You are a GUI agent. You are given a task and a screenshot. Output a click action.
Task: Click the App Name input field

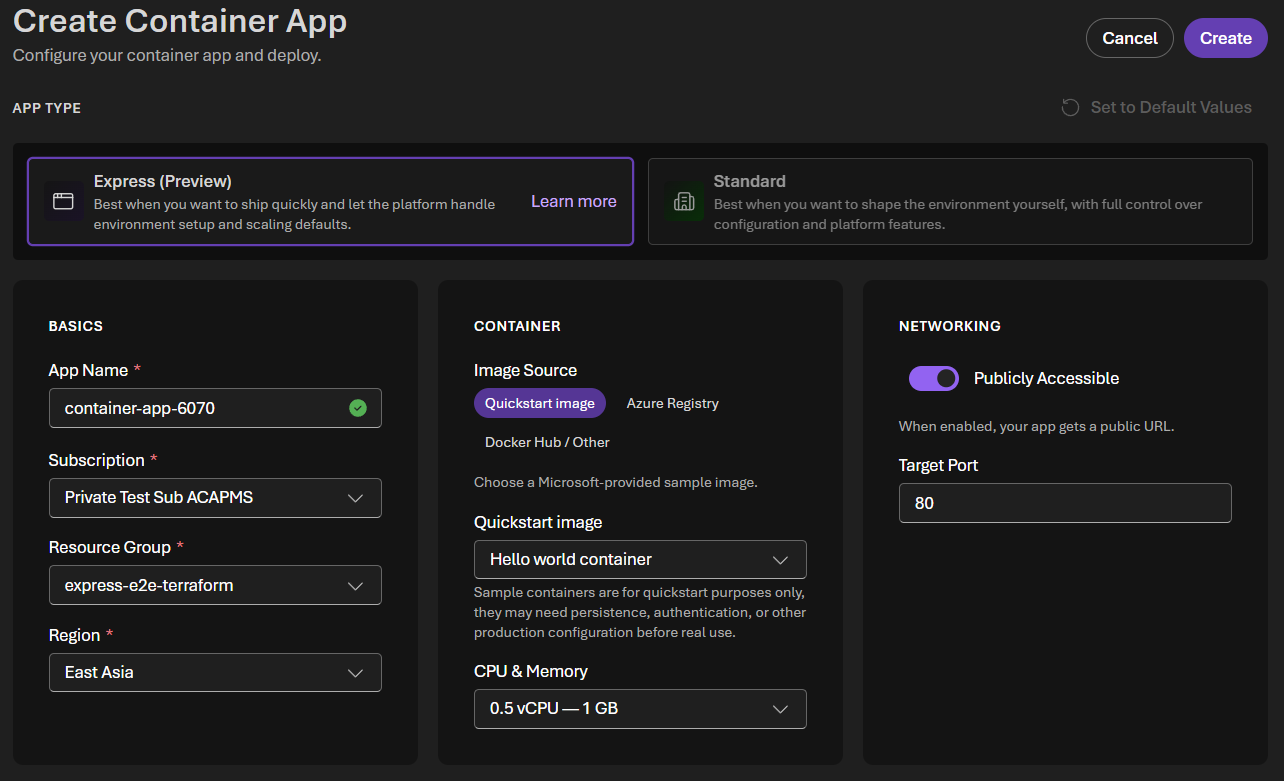tap(215, 408)
